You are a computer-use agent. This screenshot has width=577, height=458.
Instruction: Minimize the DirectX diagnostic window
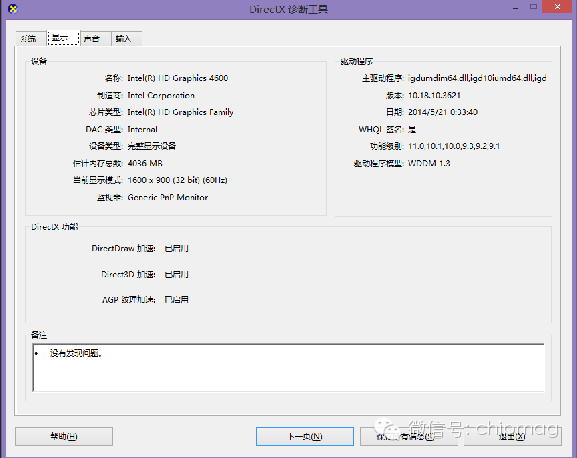(516, 7)
